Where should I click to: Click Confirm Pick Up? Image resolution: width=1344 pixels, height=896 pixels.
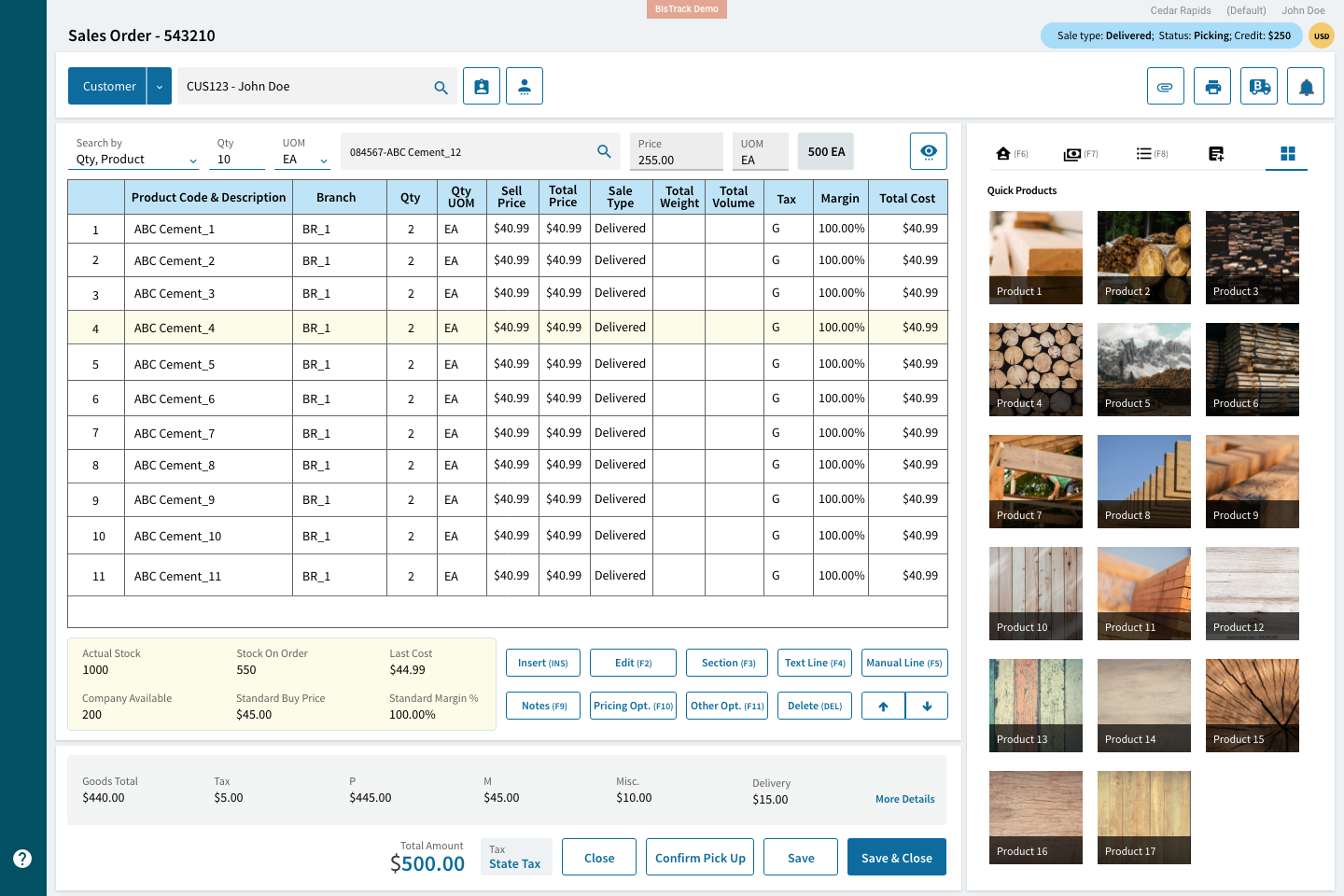(x=700, y=857)
